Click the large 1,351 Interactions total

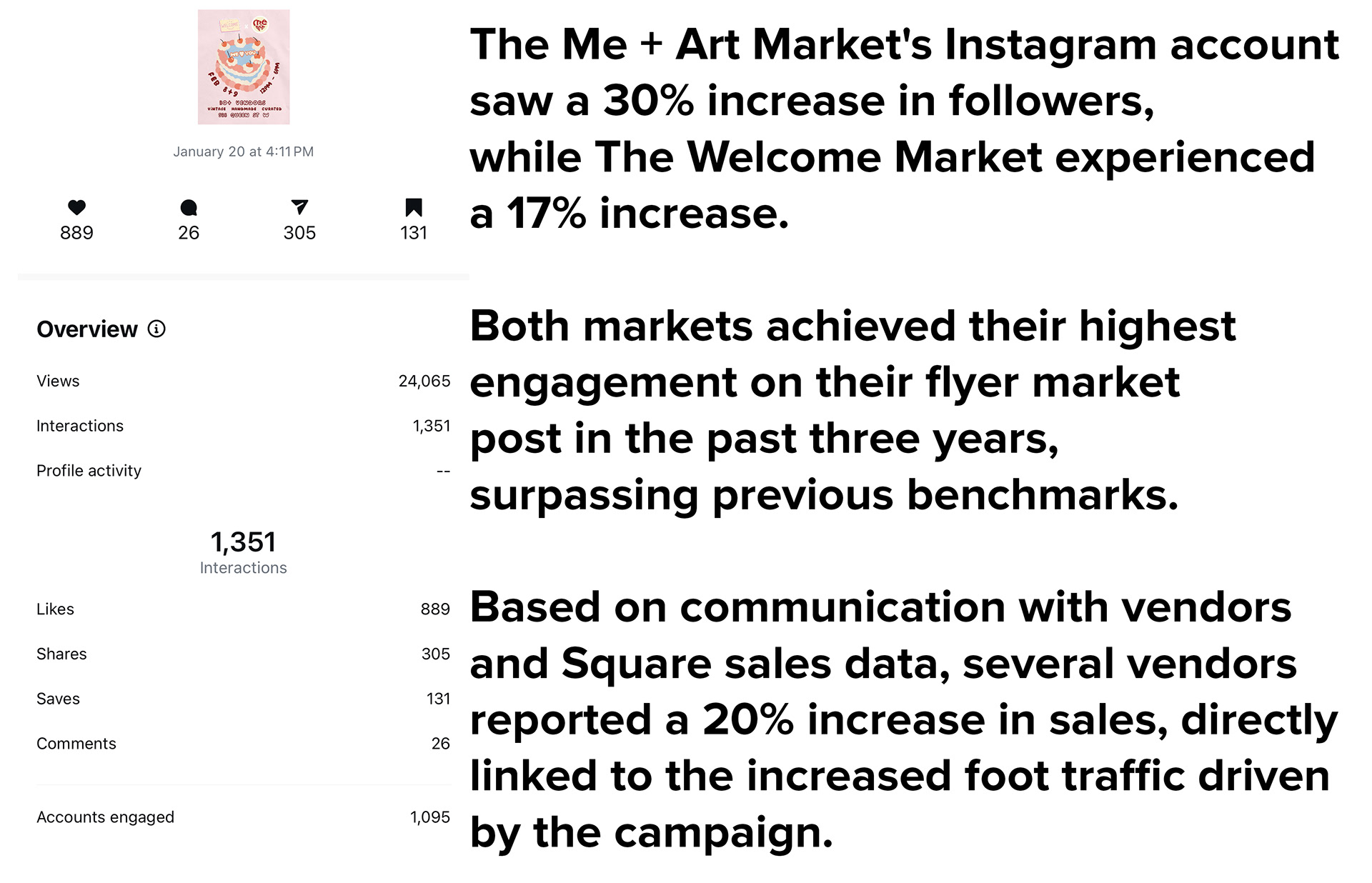(x=244, y=552)
